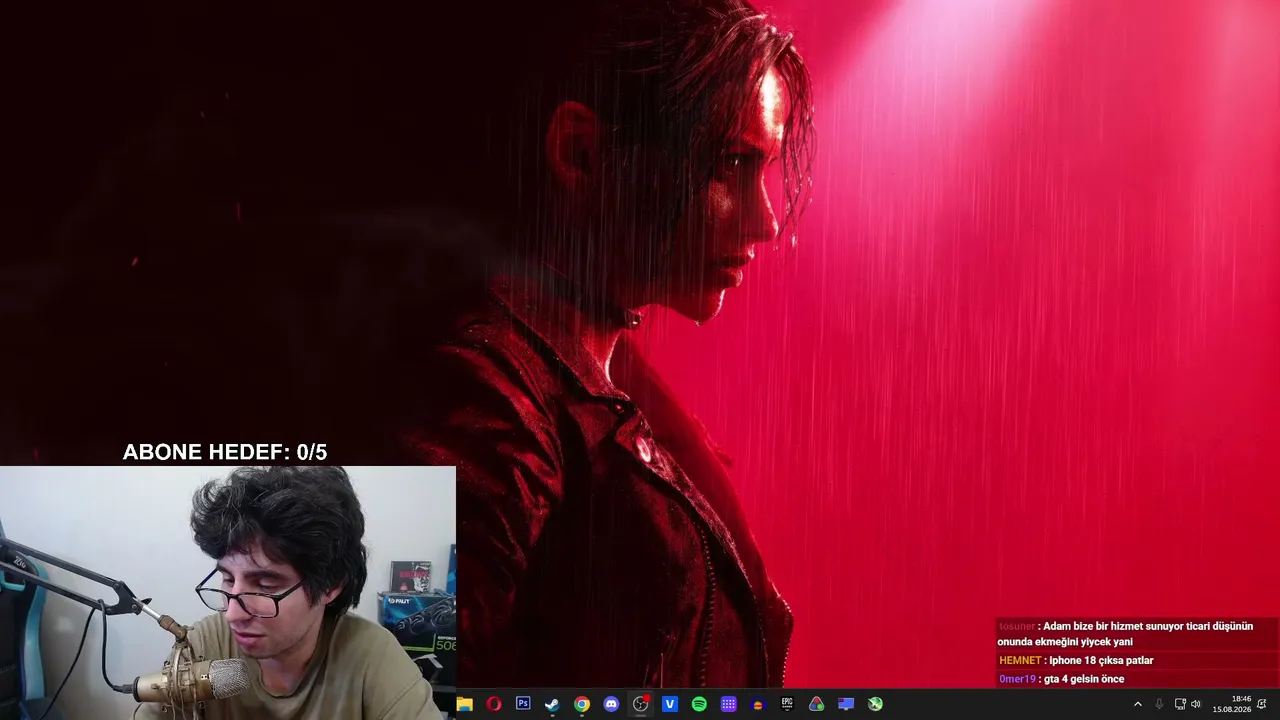Launch the Epic Games Launcher icon

click(x=787, y=704)
